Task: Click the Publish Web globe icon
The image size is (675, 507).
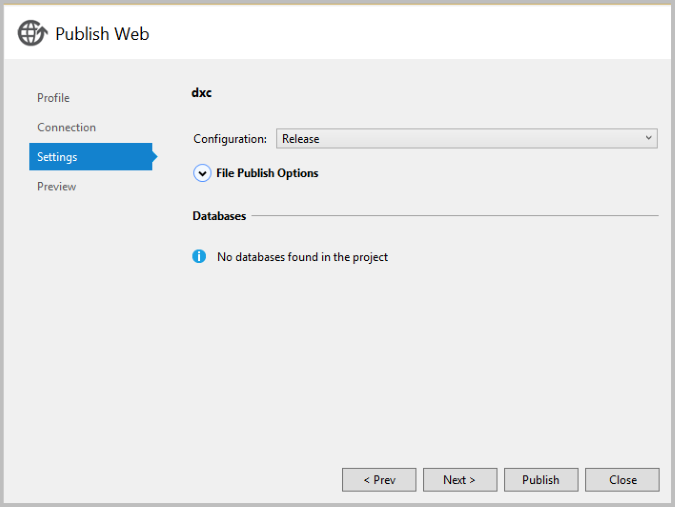Action: 32,33
